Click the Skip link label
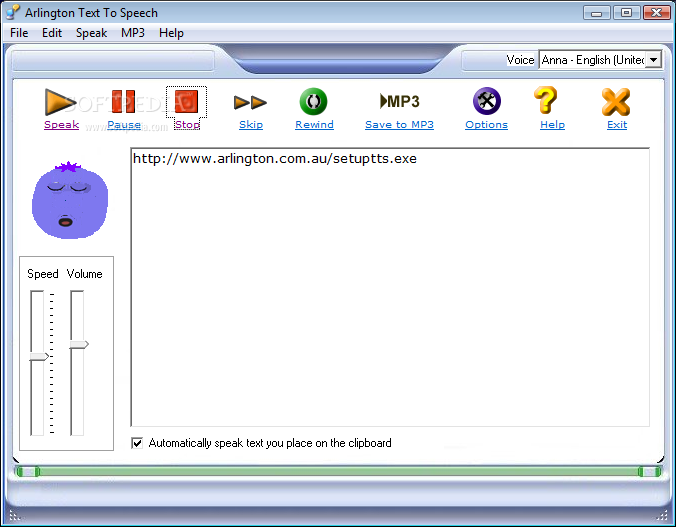 tap(251, 125)
